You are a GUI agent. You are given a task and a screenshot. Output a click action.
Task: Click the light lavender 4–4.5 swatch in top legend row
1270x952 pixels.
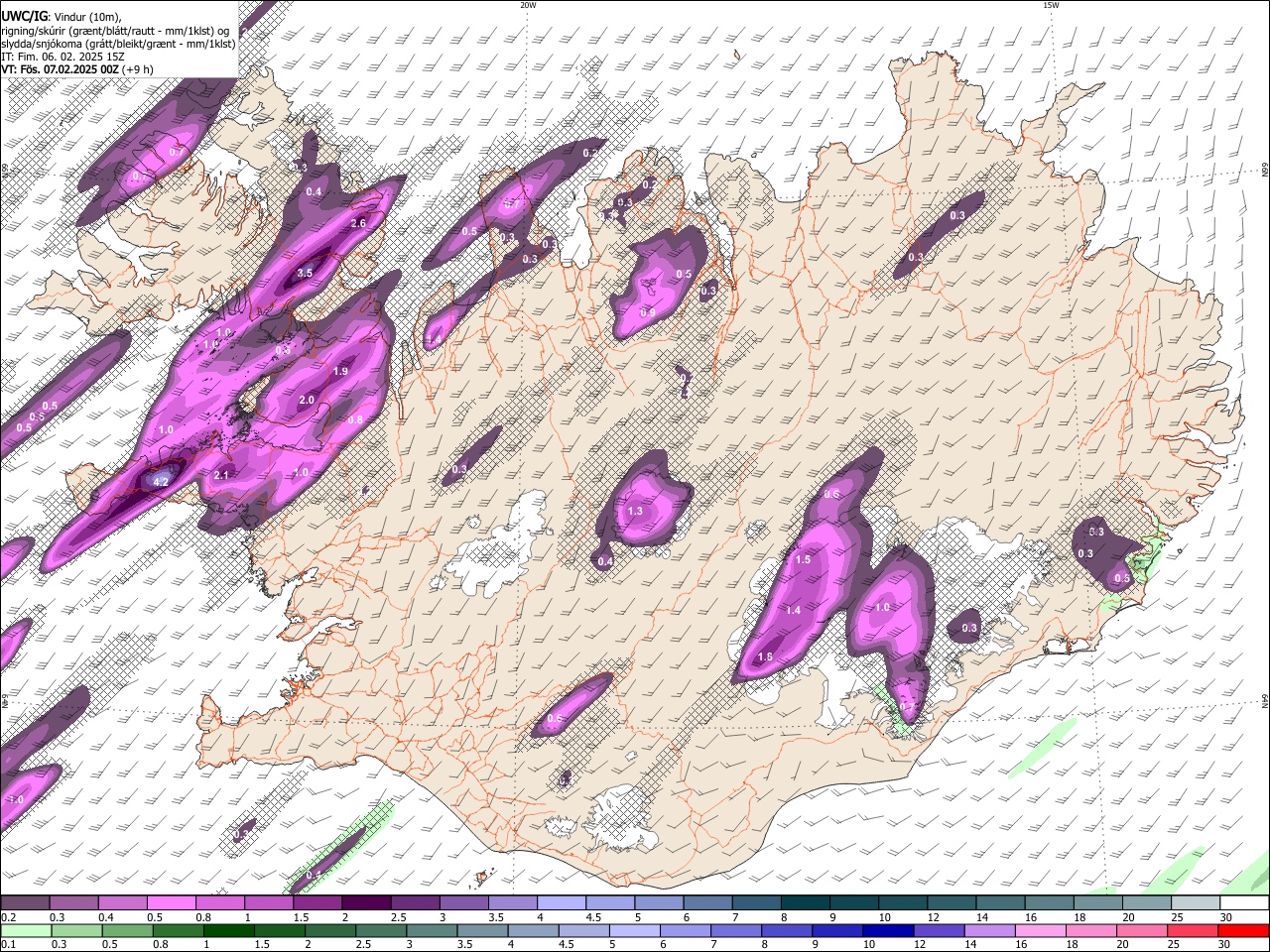pos(562,903)
